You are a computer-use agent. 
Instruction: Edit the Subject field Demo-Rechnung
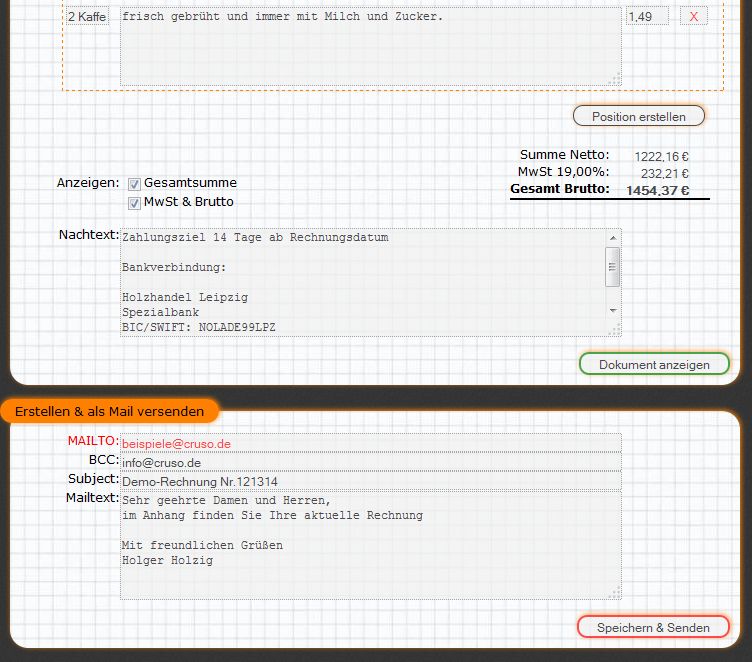(x=371, y=481)
